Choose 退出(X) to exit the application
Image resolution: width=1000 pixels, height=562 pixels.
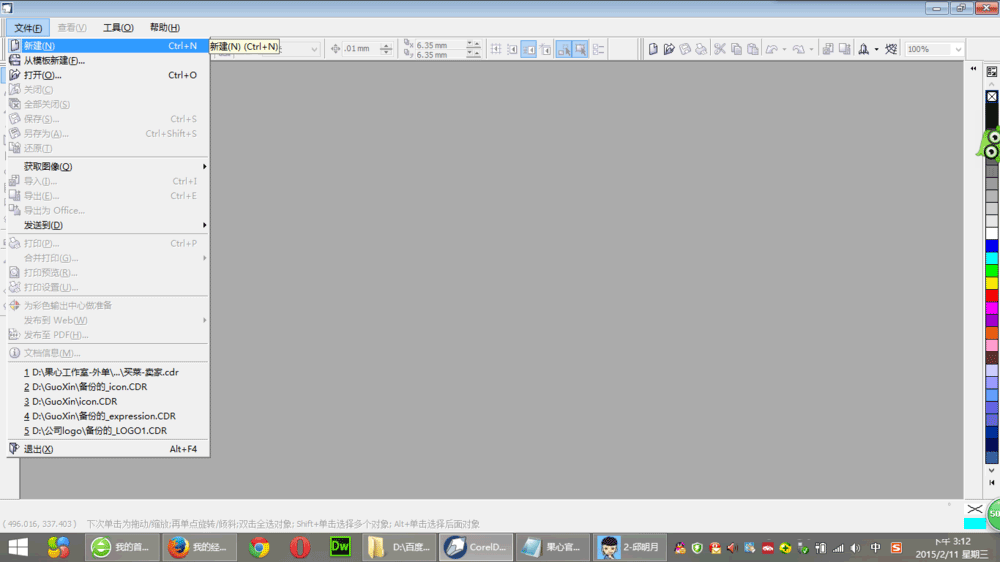108,449
